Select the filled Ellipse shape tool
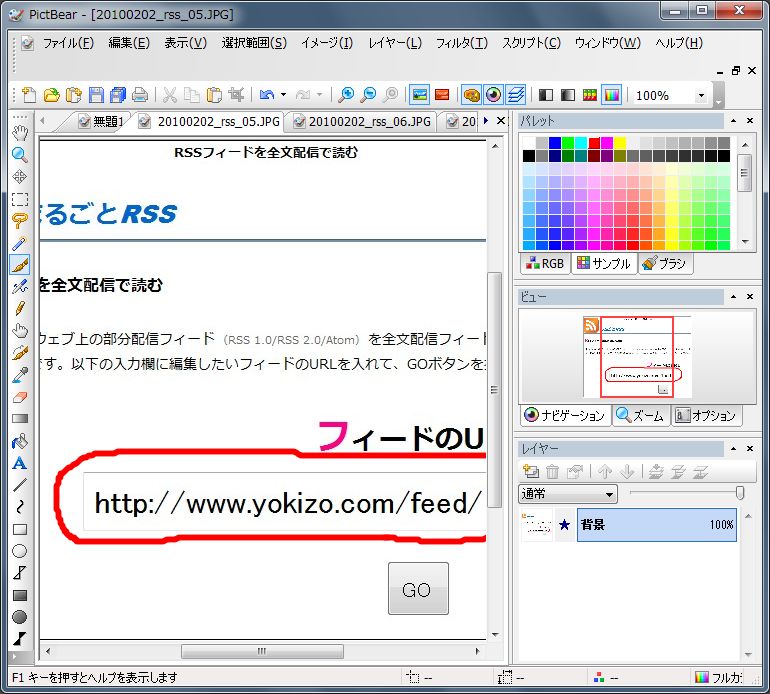770x694 pixels. pyautogui.click(x=20, y=617)
